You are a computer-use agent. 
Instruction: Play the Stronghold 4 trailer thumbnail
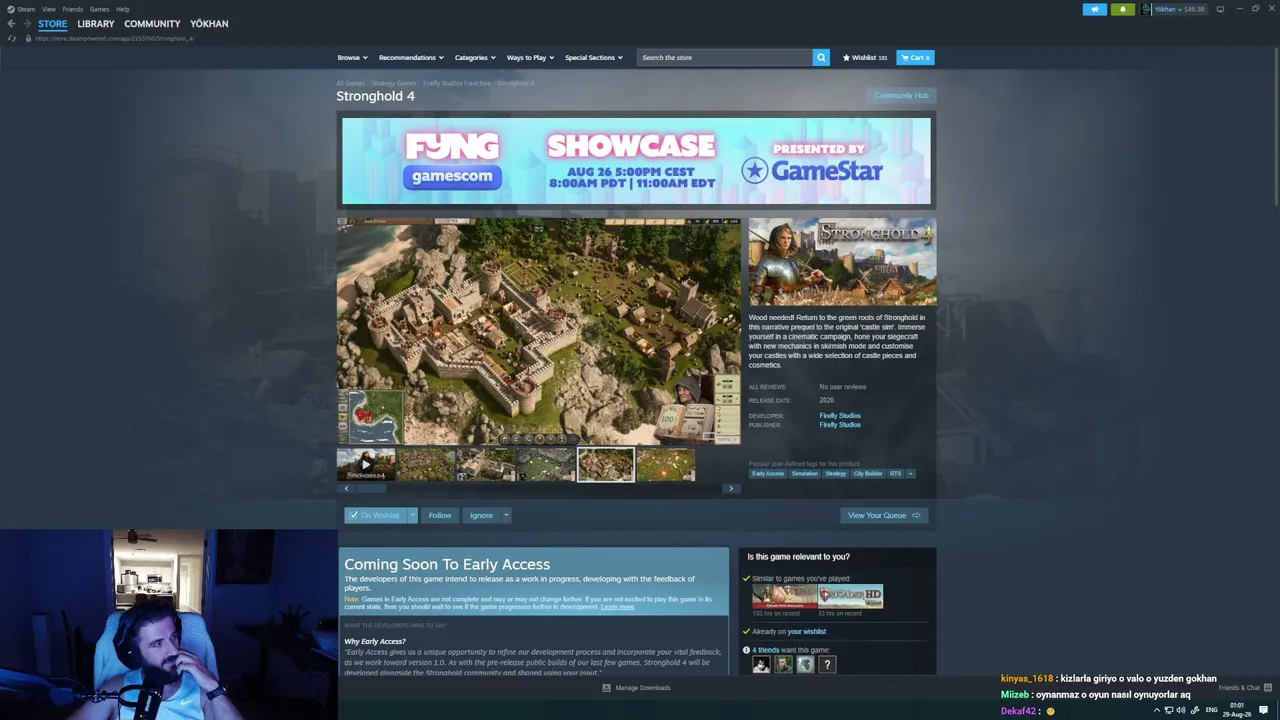(366, 465)
